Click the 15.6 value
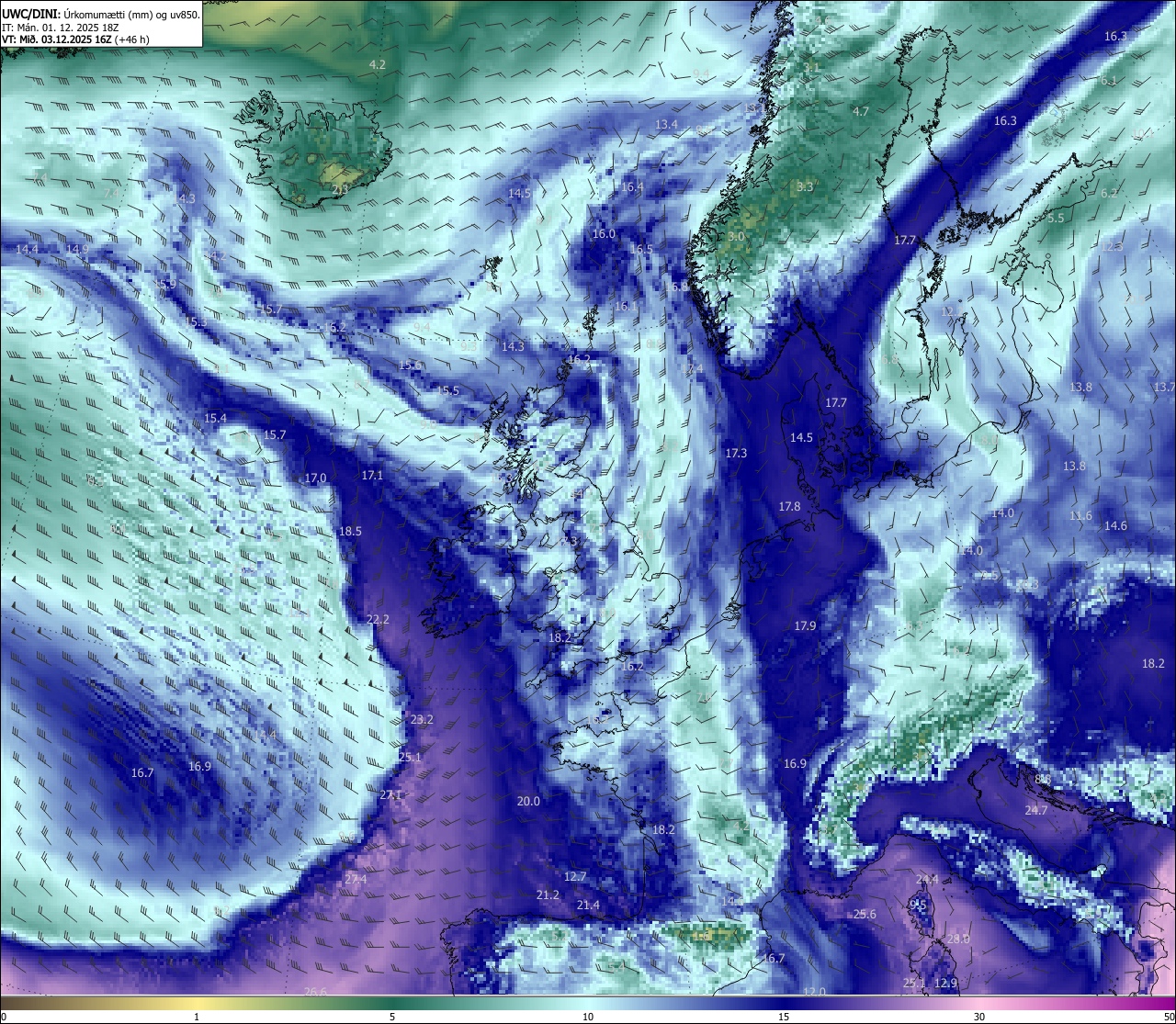The height and width of the screenshot is (1024, 1176). 411,365
